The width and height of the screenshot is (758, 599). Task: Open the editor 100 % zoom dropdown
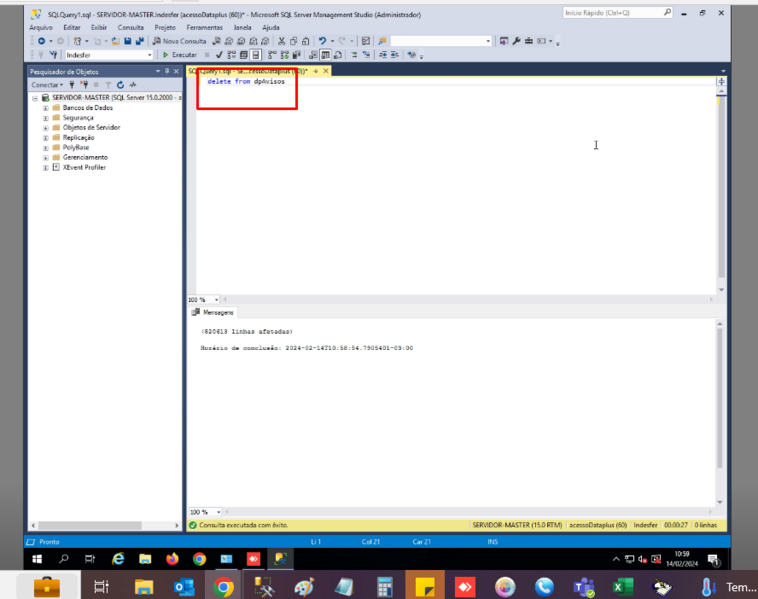click(x=217, y=300)
